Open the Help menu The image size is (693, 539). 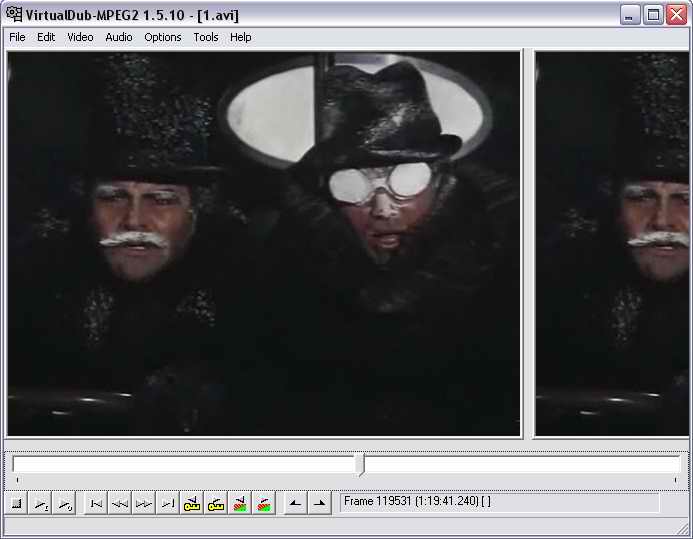point(240,37)
